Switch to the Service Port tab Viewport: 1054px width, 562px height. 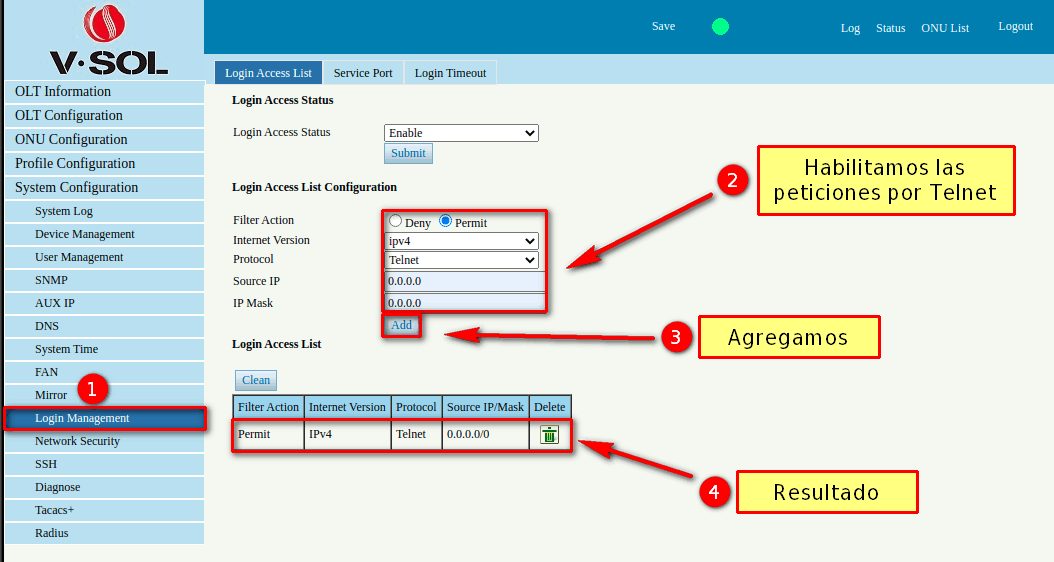(x=363, y=73)
